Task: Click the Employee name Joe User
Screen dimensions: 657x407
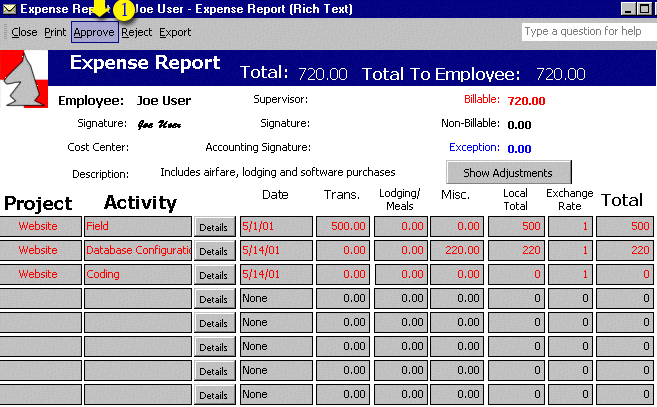Action: 164,101
